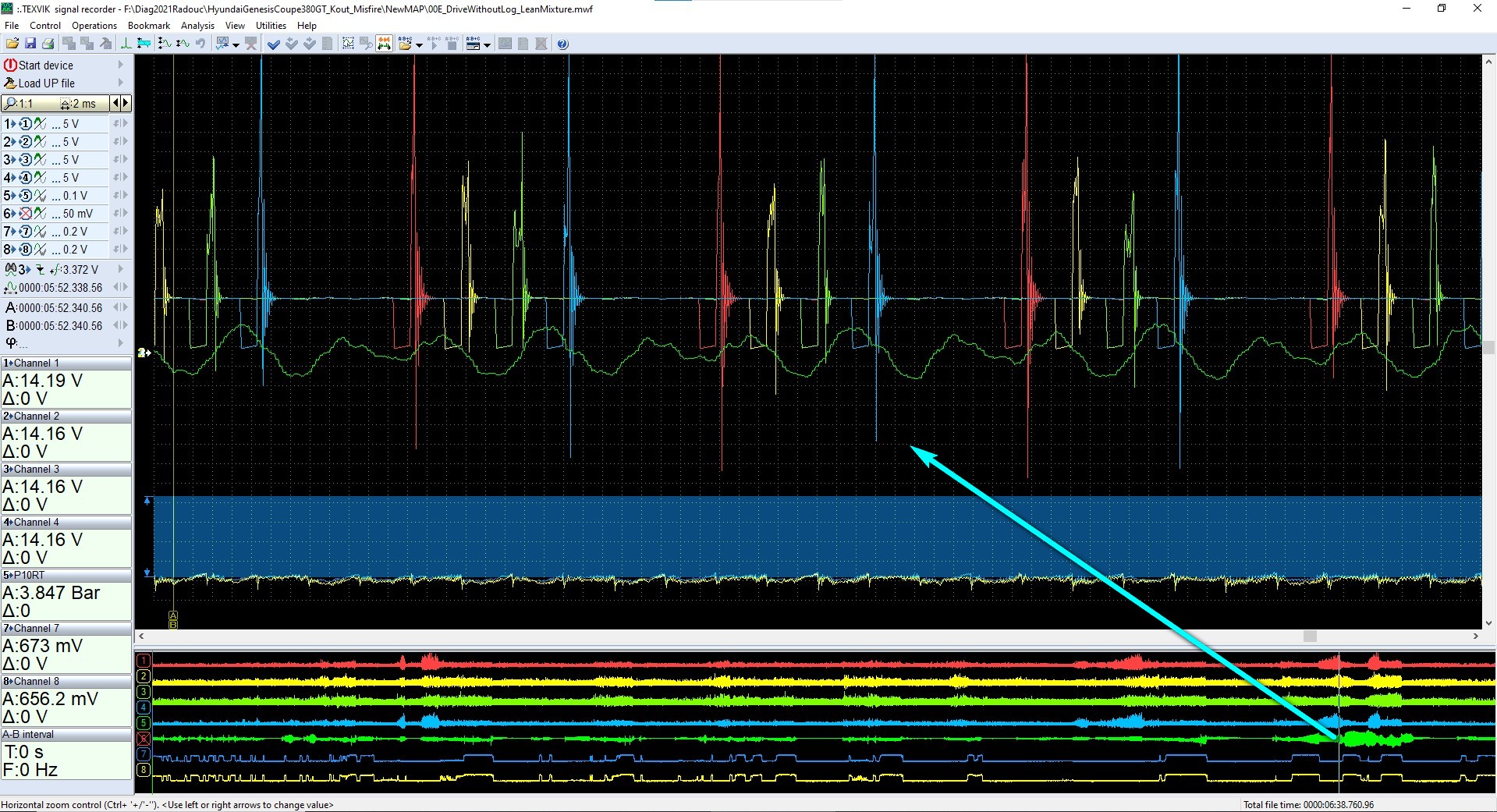Click the A:B+C window panel icon

[x=473, y=44]
